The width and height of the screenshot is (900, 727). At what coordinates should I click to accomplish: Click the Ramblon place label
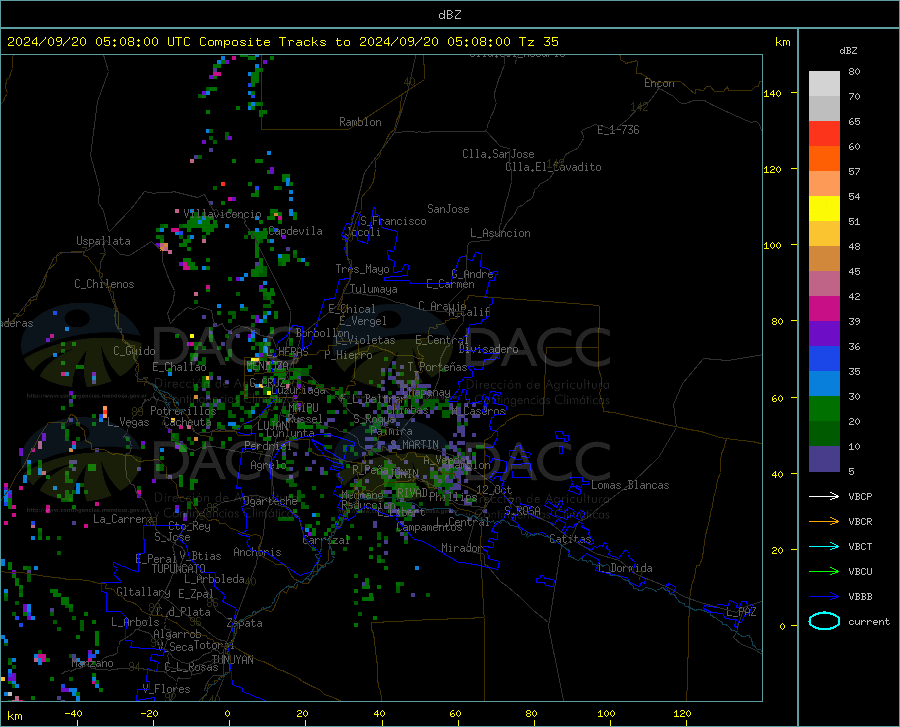click(360, 122)
